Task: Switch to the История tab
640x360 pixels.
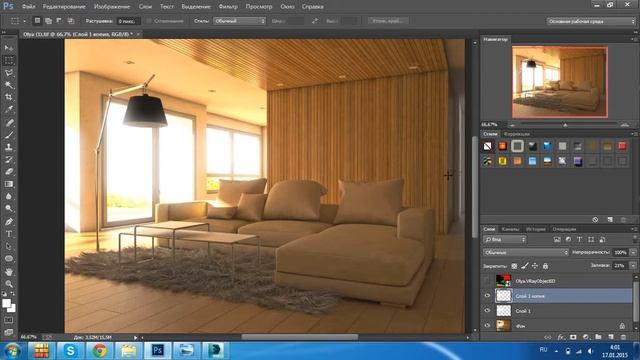Action: pos(536,229)
